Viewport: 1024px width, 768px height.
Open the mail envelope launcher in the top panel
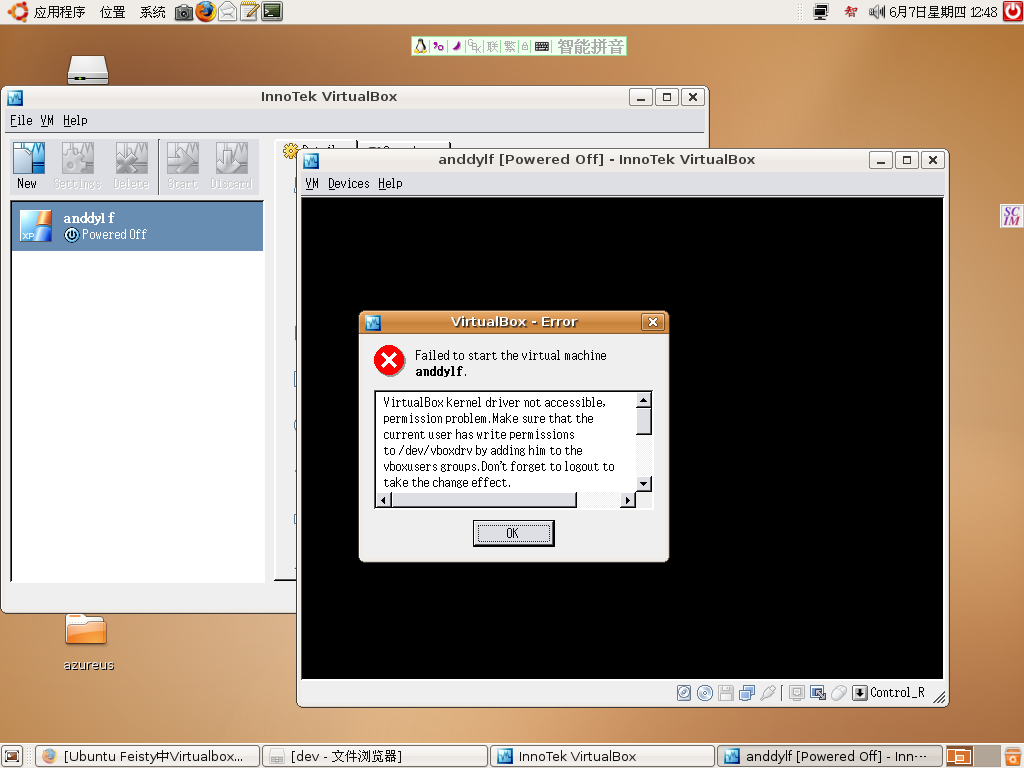click(227, 12)
